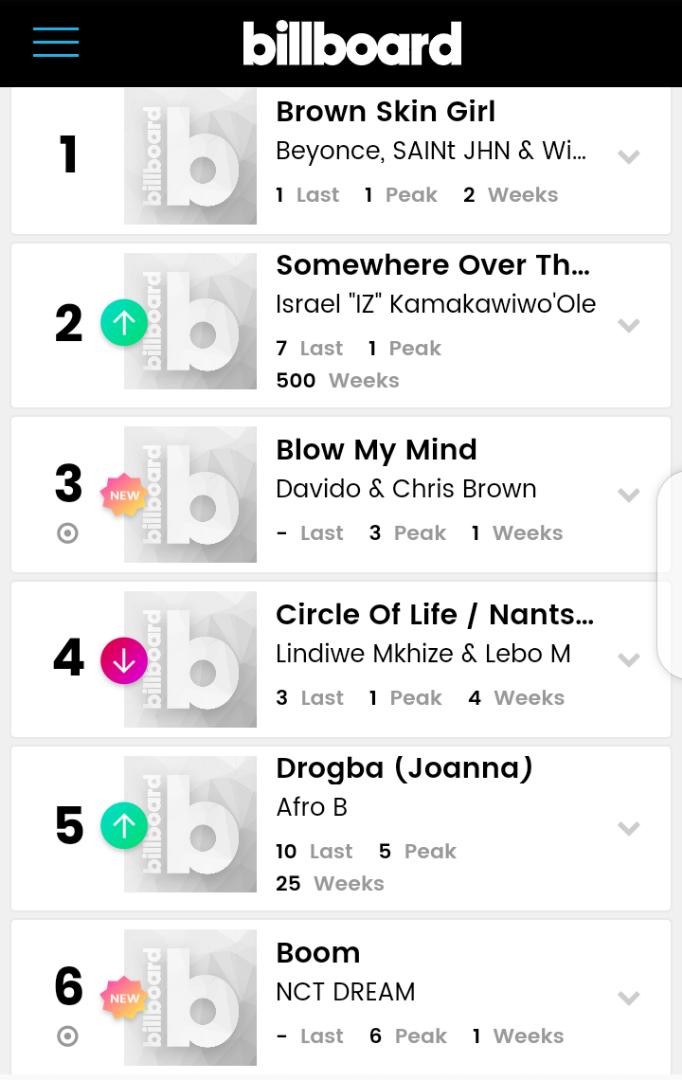The image size is (682, 1080).
Task: Click the magenta down-arrow beside position 4
Action: [x=124, y=661]
